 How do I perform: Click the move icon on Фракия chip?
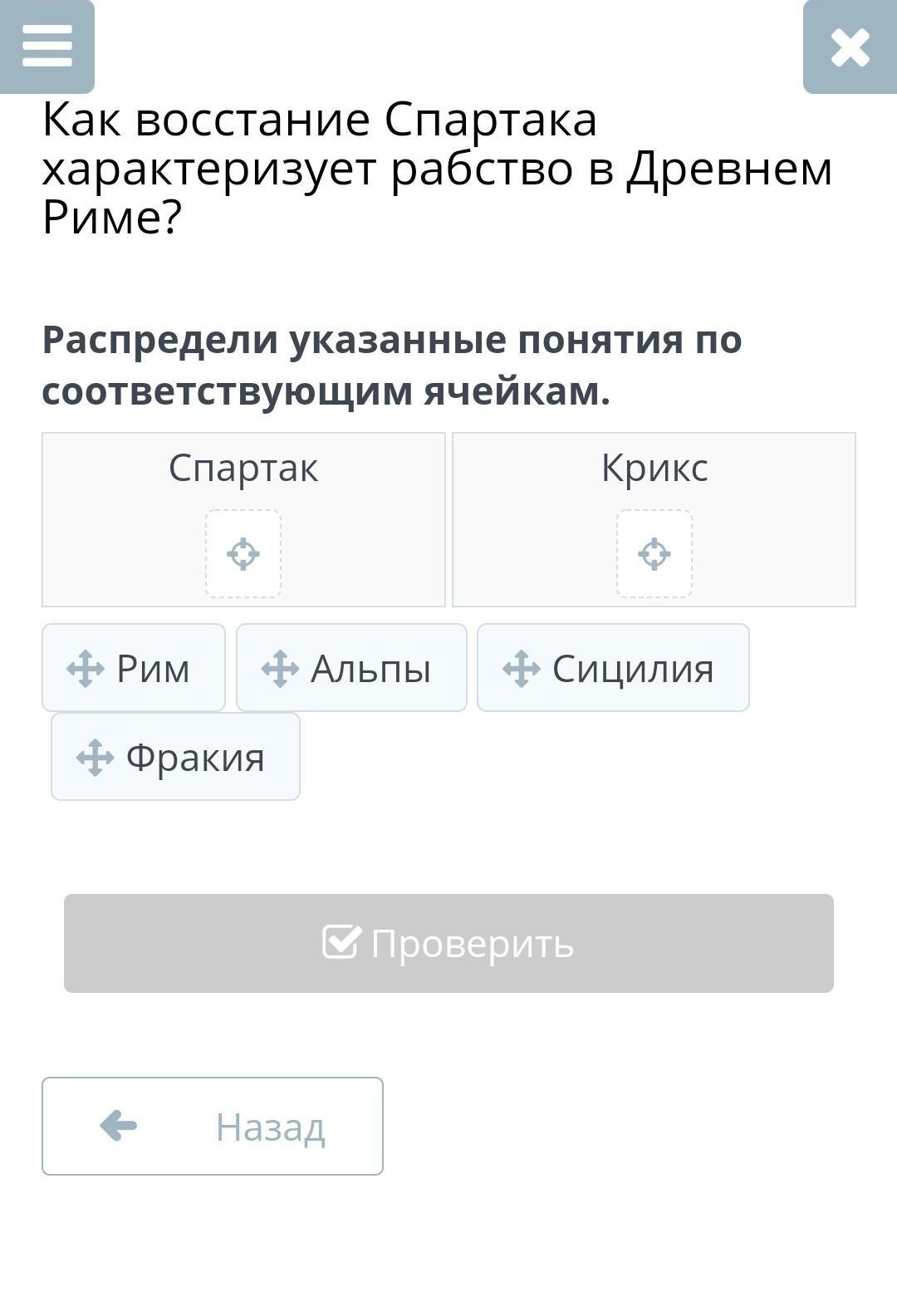pyautogui.click(x=95, y=758)
